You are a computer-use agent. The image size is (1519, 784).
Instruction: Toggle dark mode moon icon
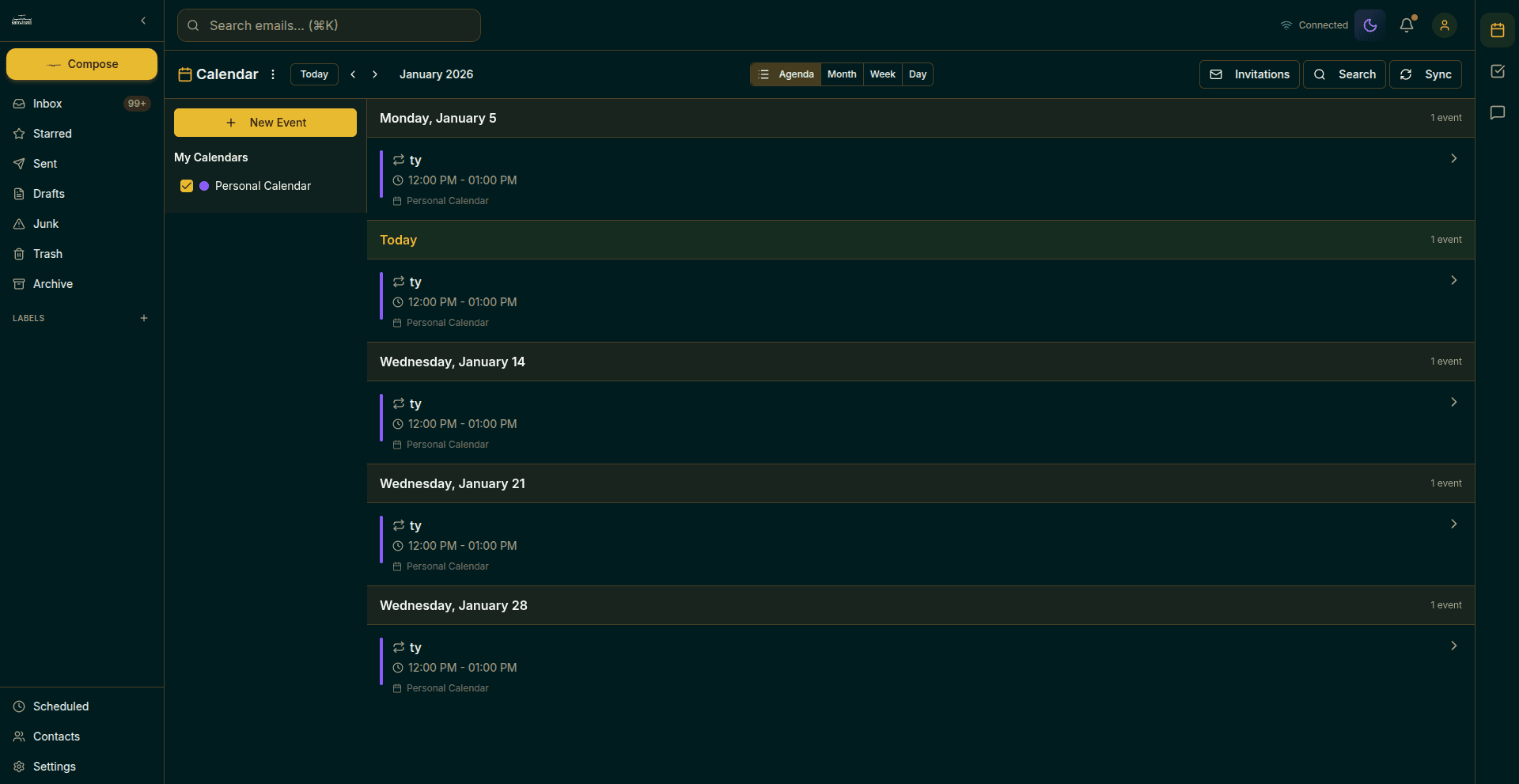pyautogui.click(x=1370, y=25)
